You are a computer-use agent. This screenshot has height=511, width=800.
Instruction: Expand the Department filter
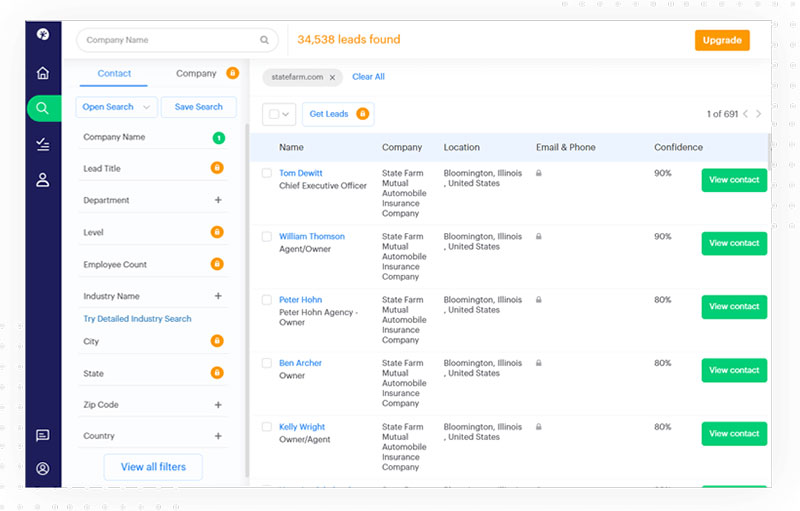(218, 200)
